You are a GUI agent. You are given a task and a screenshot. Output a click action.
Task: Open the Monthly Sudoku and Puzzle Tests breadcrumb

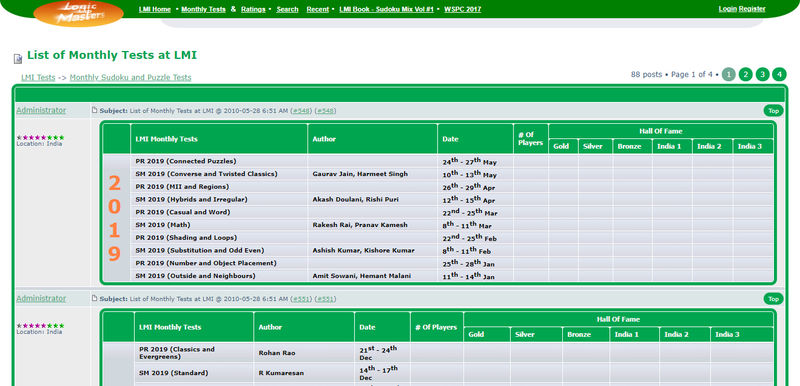pos(131,78)
